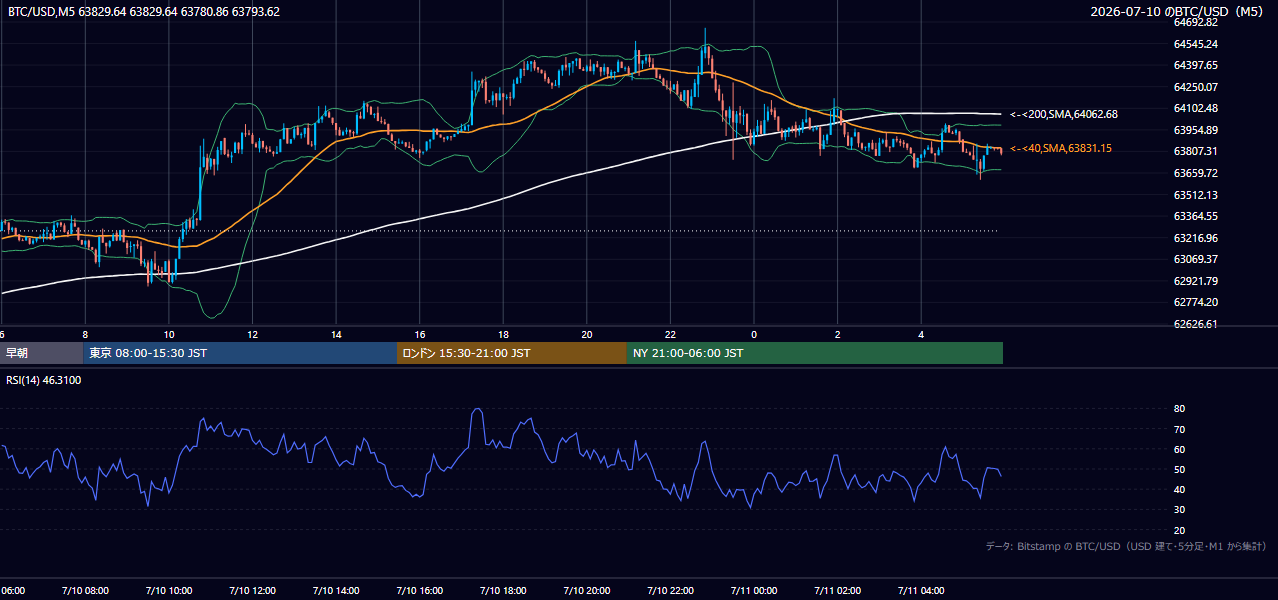Click hour tick 18 below price chart

click(x=503, y=335)
